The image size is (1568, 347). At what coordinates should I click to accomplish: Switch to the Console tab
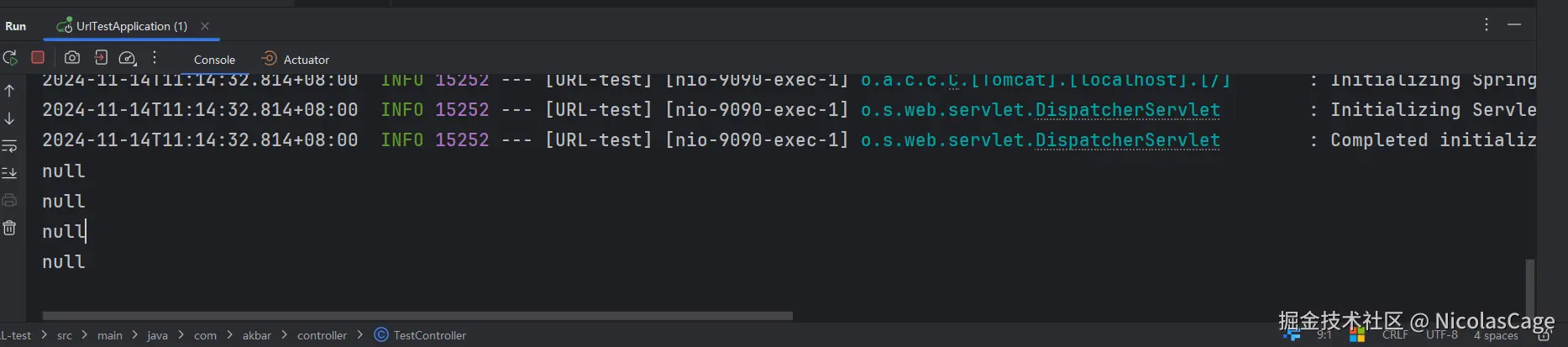214,60
